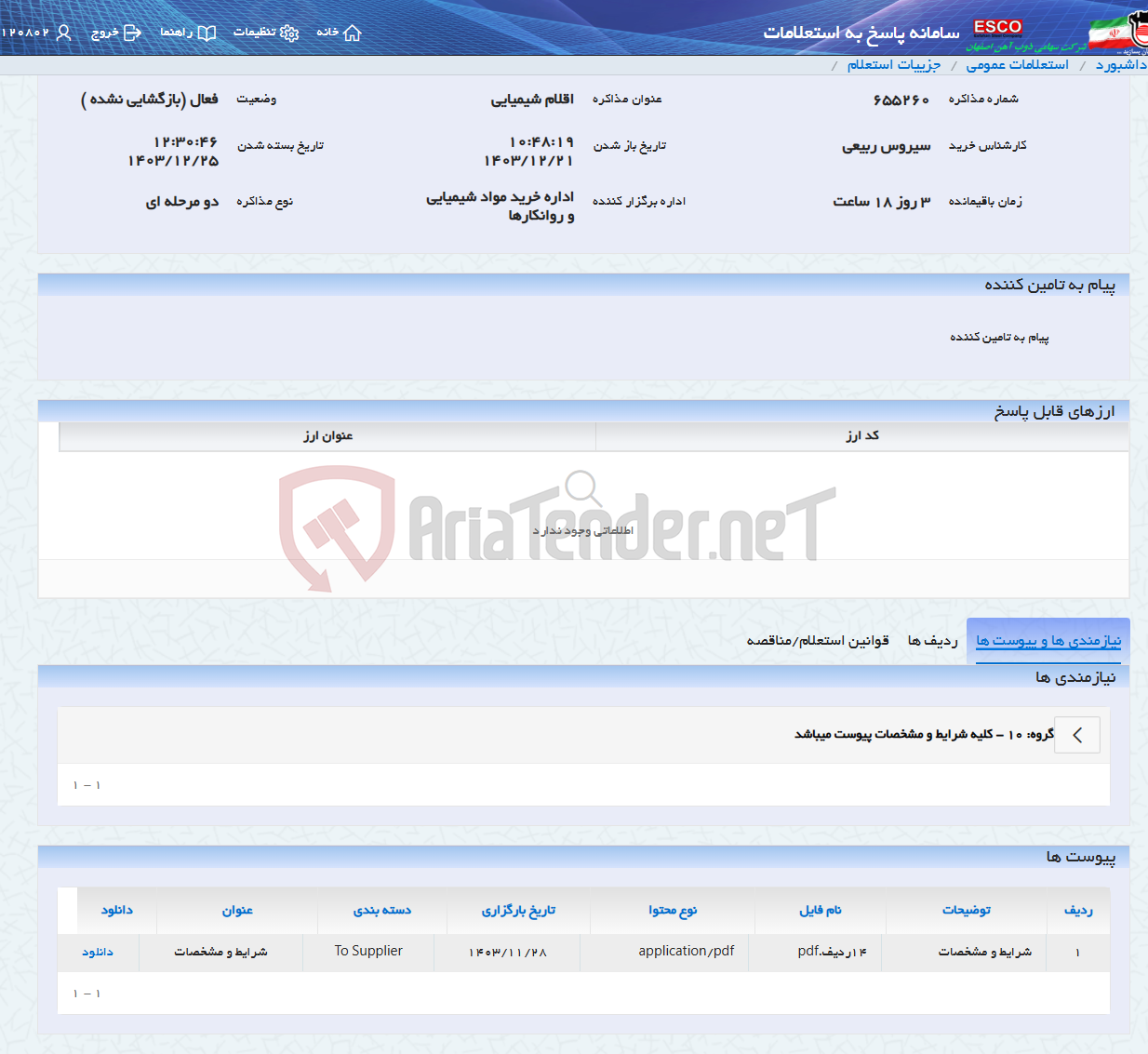The image size is (1148, 1054).
Task: Open the guide (راهنما) book icon
Action: [x=207, y=33]
